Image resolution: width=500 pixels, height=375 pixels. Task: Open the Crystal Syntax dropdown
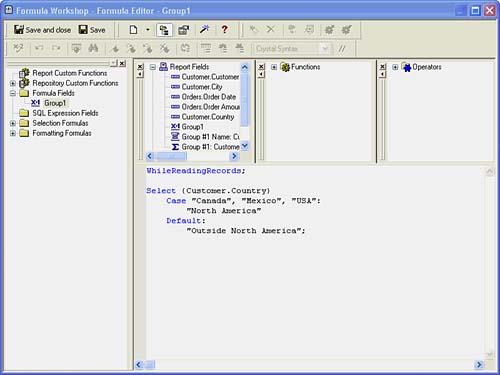coord(292,49)
